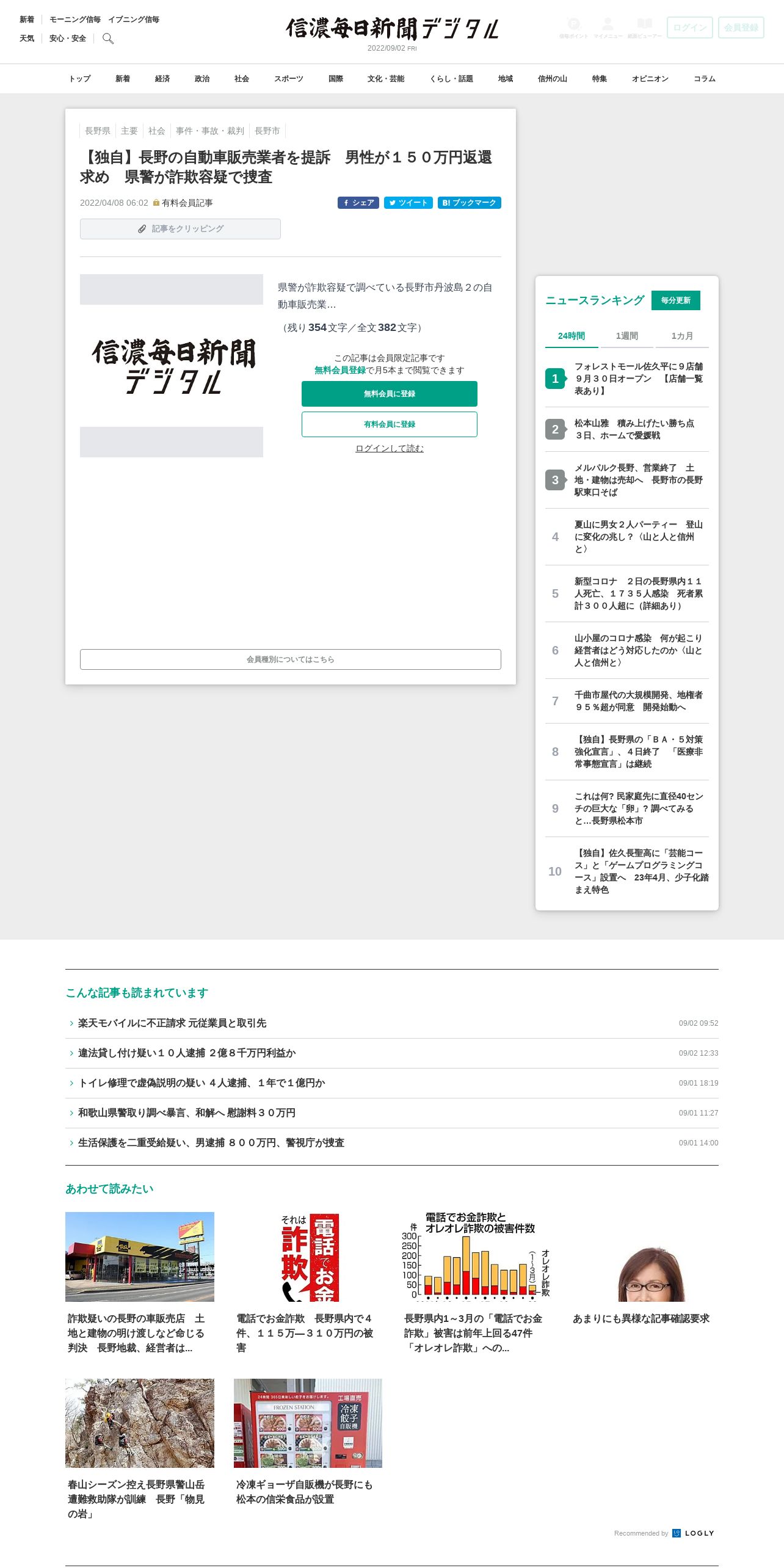Viewport: 784px width, 1568px height.
Task: Click the 有料会員に登録 outlined button
Action: pyautogui.click(x=390, y=424)
